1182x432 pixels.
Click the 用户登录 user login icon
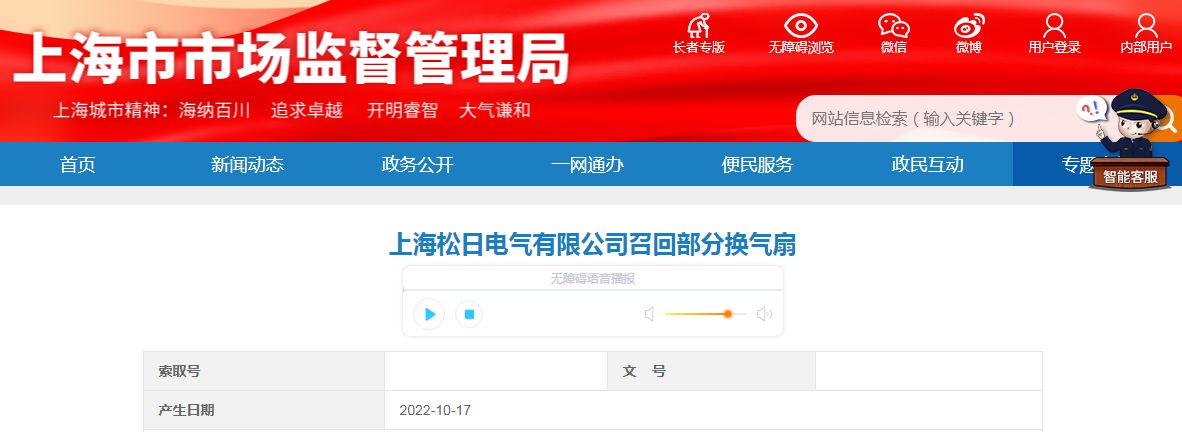1054,26
